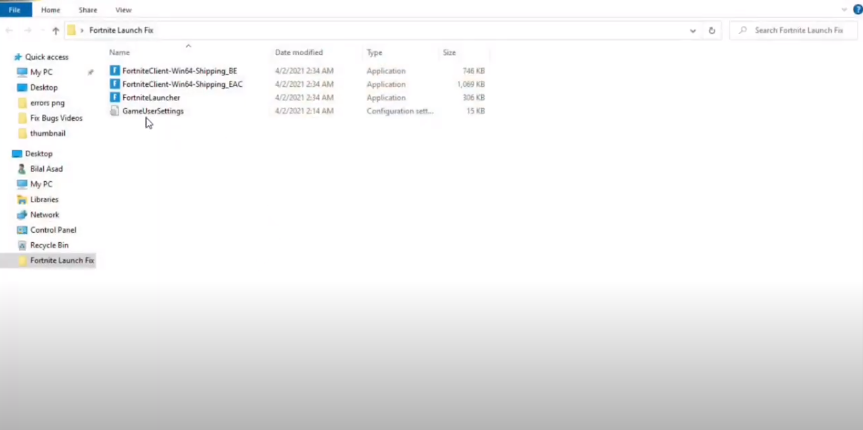This screenshot has width=863, height=430.
Task: Click the Network icon
Action: click(22, 215)
